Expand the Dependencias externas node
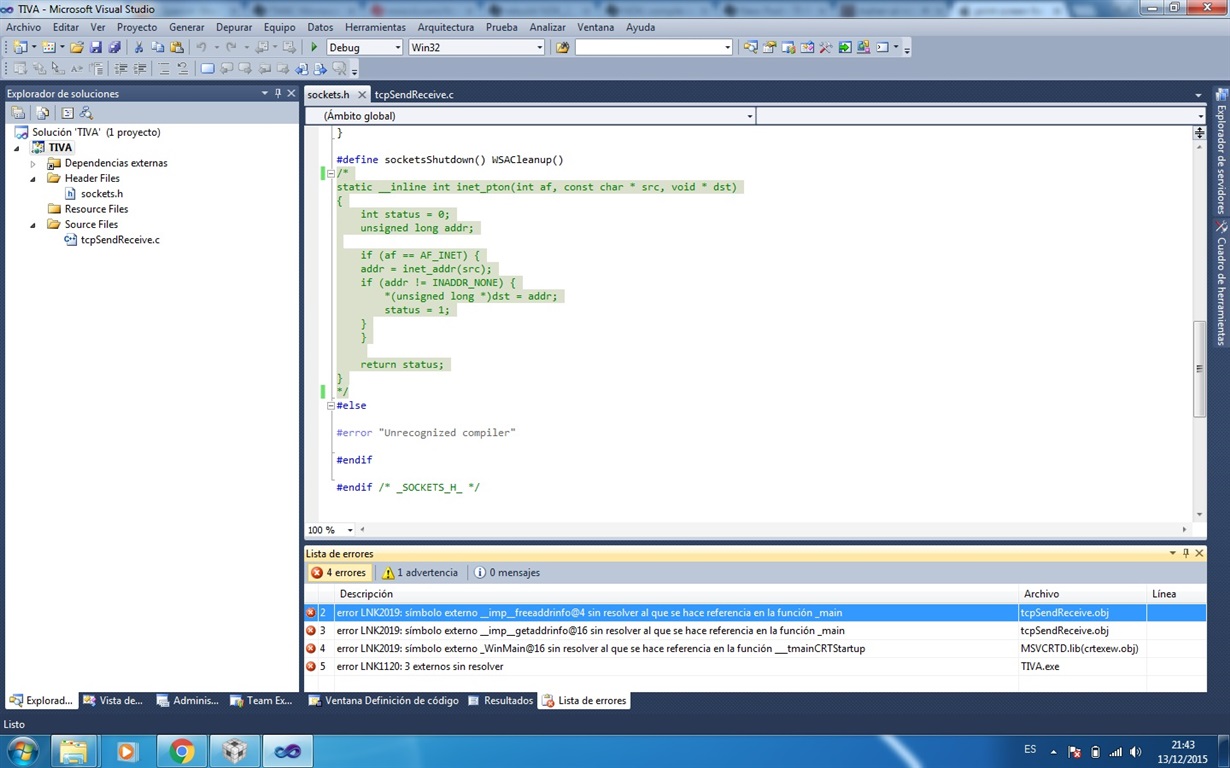 (33, 163)
